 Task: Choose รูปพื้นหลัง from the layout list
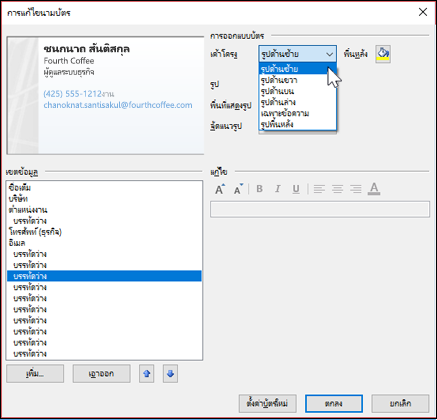(297, 124)
